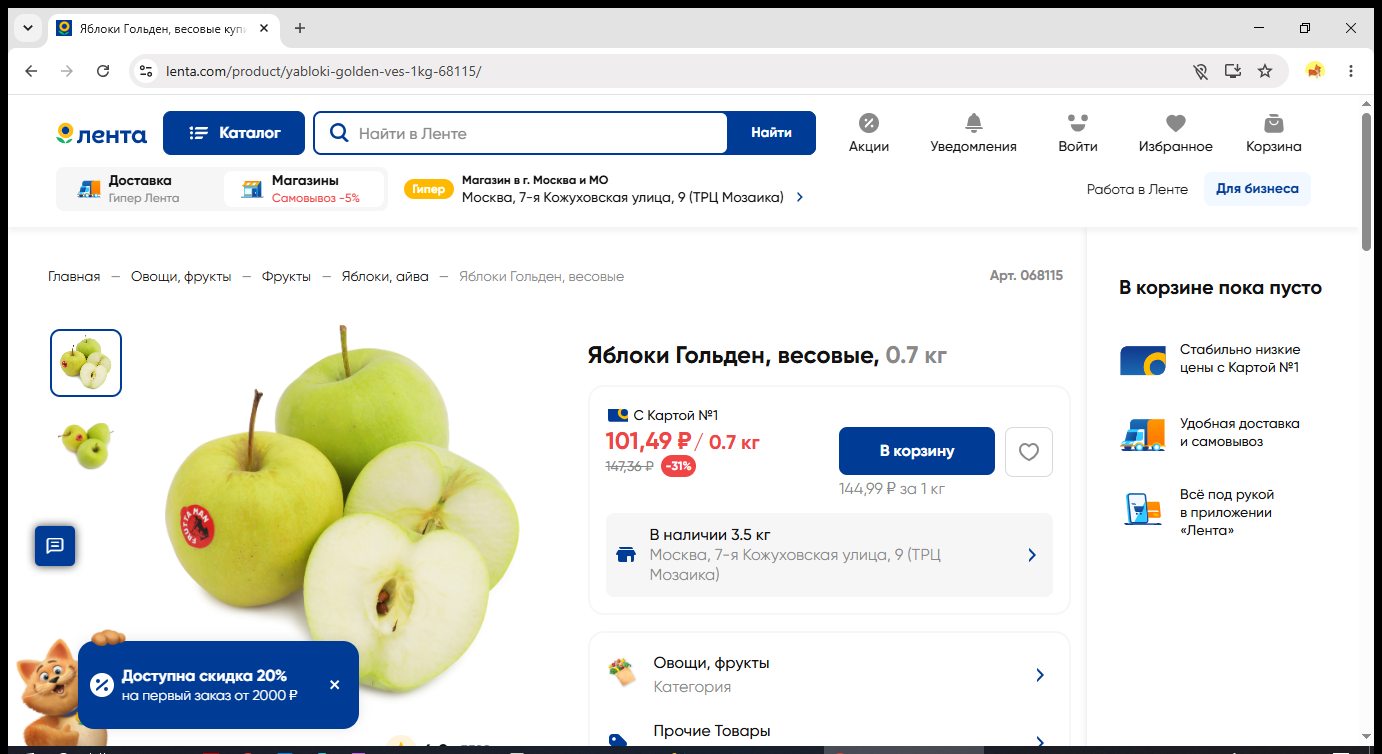The width and height of the screenshot is (1382, 754).
Task: Open the browser extension icon next to the bookmark star
Action: point(1314,71)
